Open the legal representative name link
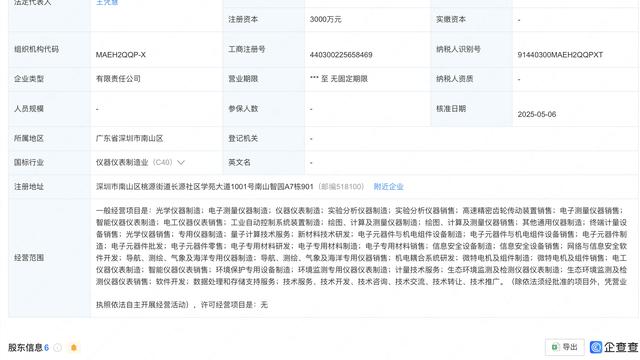 107,2
